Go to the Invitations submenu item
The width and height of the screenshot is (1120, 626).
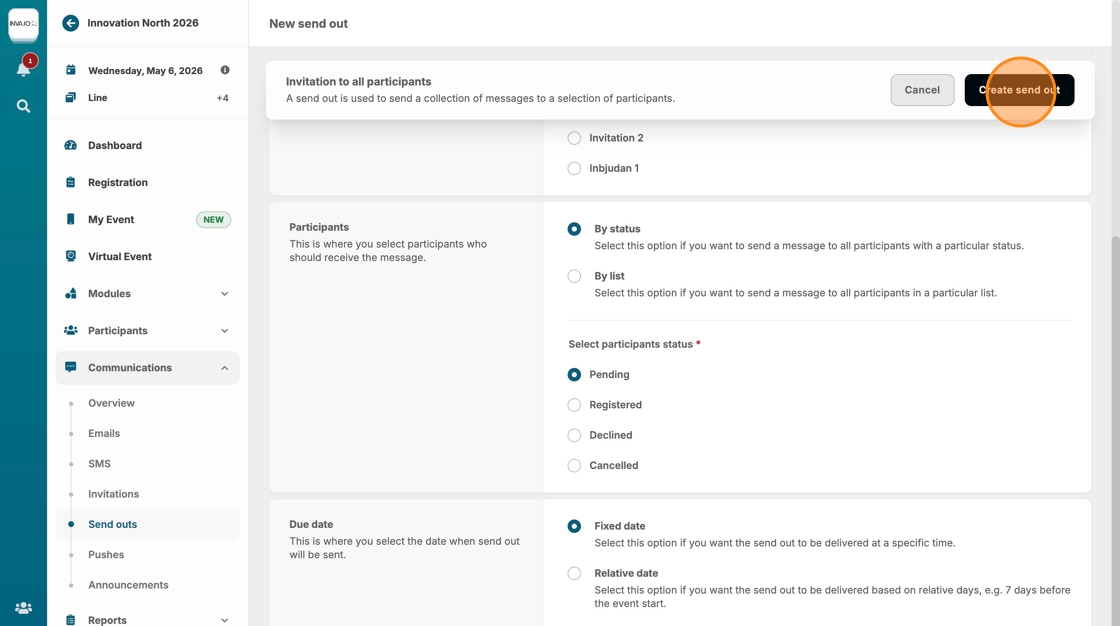pyautogui.click(x=113, y=494)
